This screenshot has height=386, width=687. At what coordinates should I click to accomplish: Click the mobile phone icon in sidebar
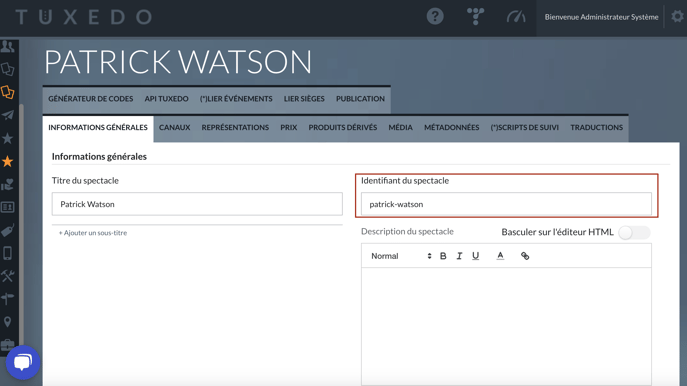pyautogui.click(x=7, y=253)
